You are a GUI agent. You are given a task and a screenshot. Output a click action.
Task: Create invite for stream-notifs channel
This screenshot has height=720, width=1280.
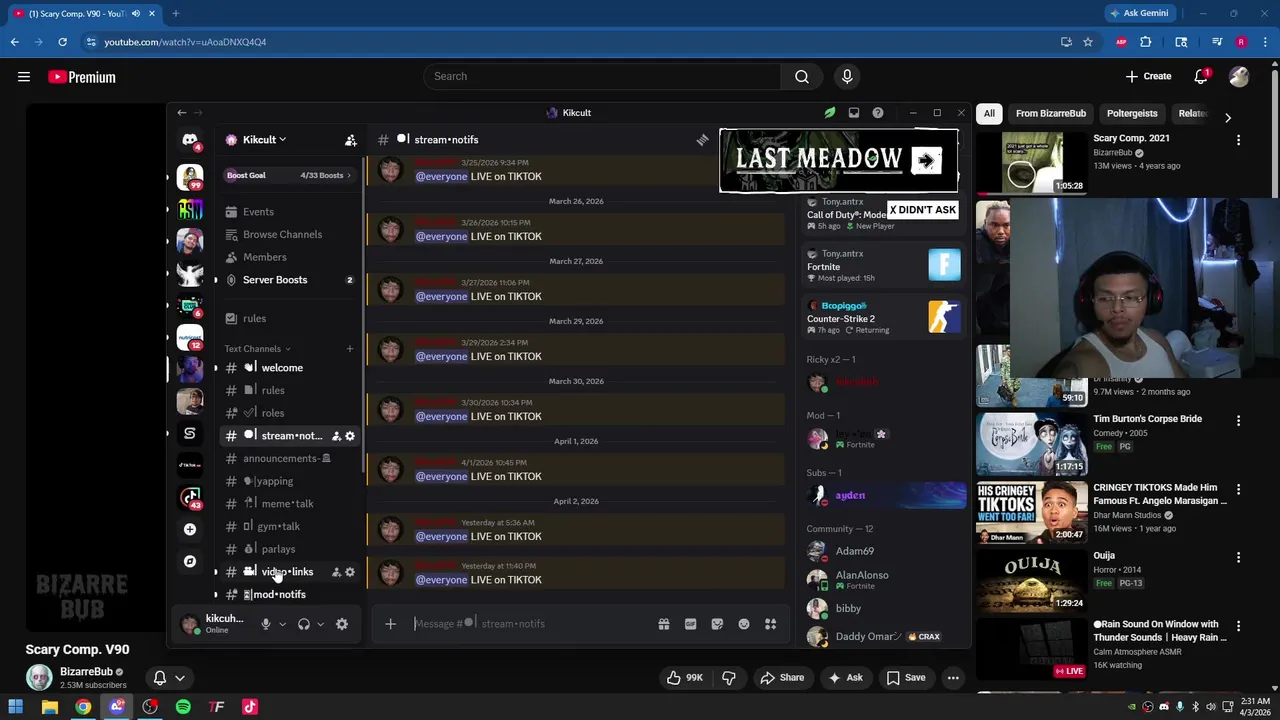336,436
